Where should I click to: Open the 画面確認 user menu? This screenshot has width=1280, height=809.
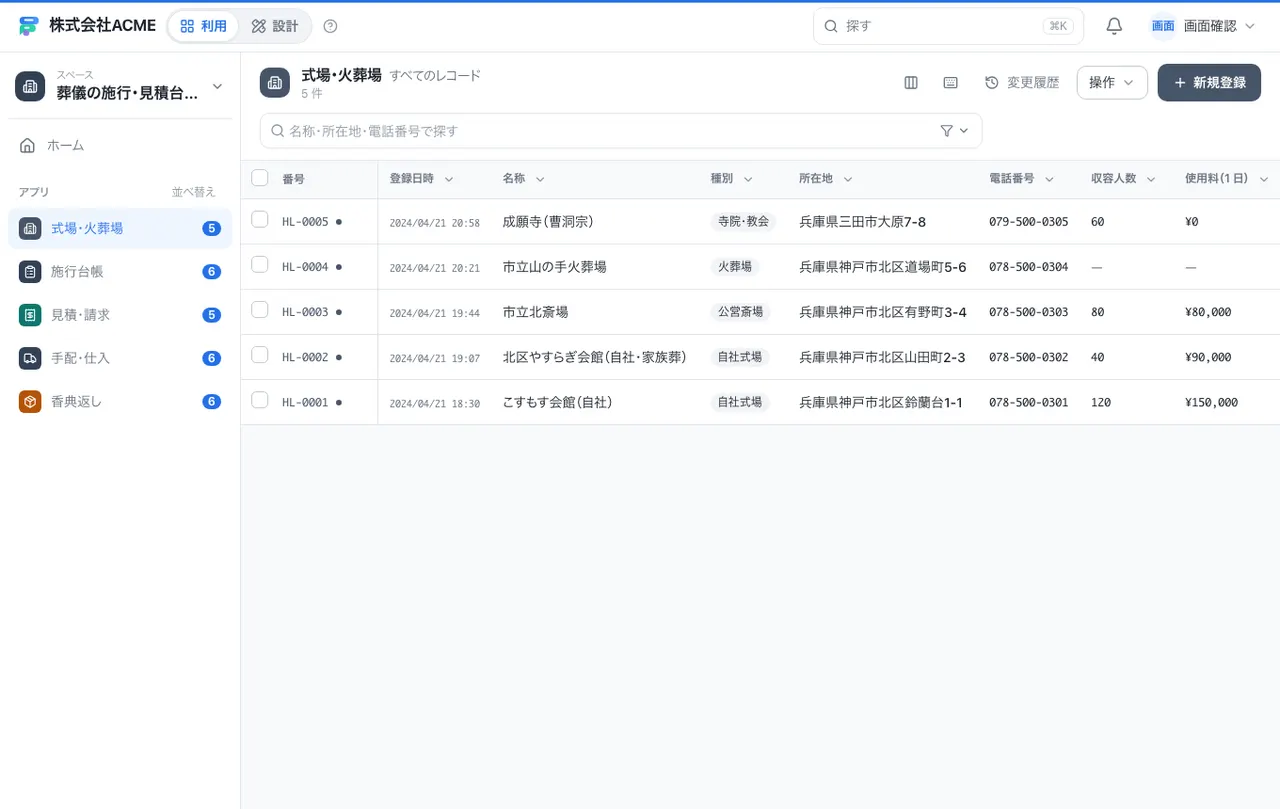click(x=1203, y=26)
